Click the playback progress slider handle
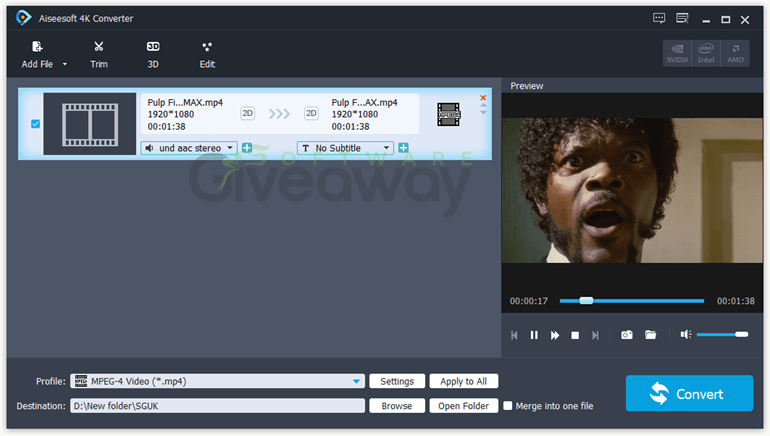Image resolution: width=770 pixels, height=436 pixels. pos(586,300)
